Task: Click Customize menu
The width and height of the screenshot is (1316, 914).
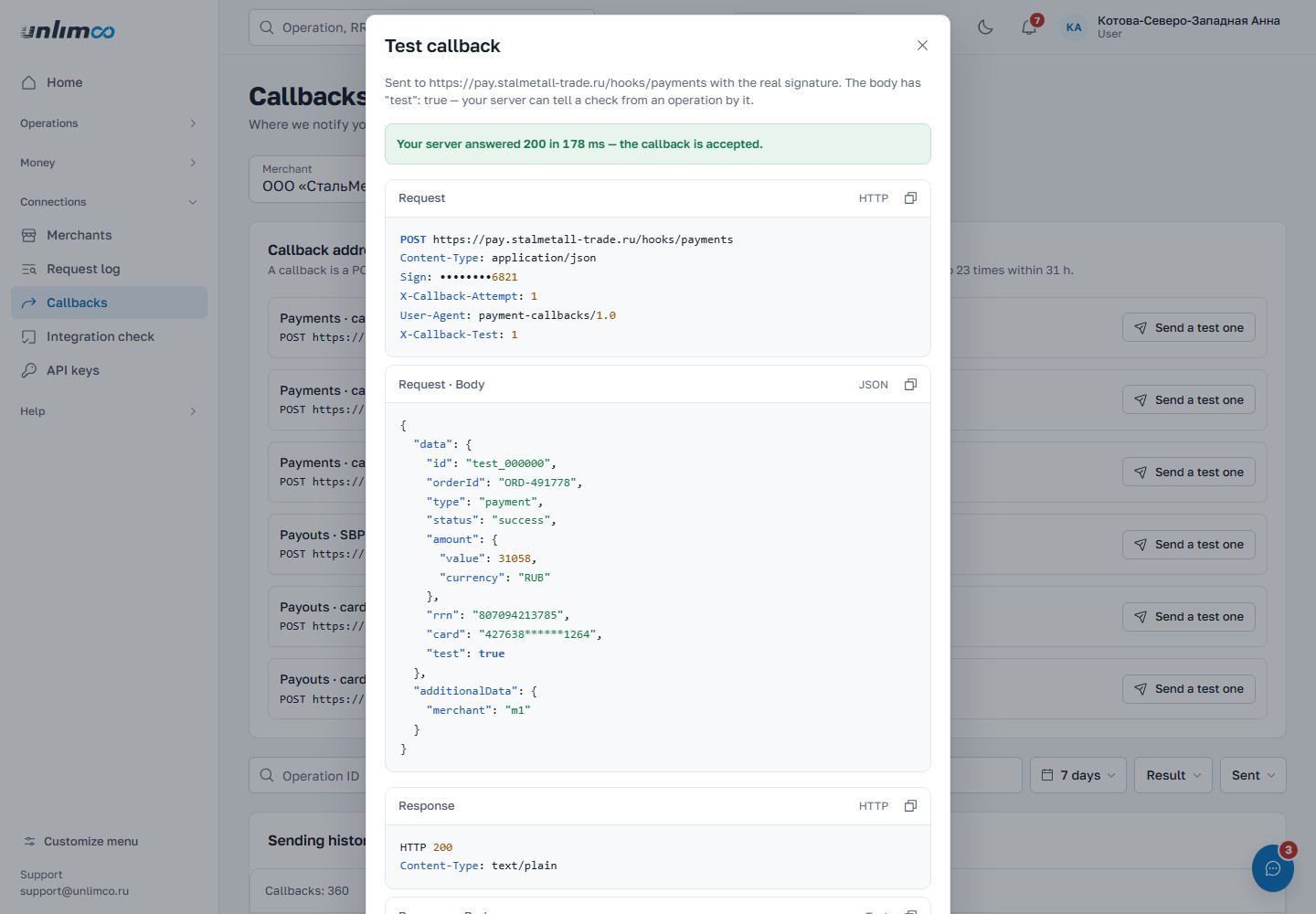Action: 80,842
